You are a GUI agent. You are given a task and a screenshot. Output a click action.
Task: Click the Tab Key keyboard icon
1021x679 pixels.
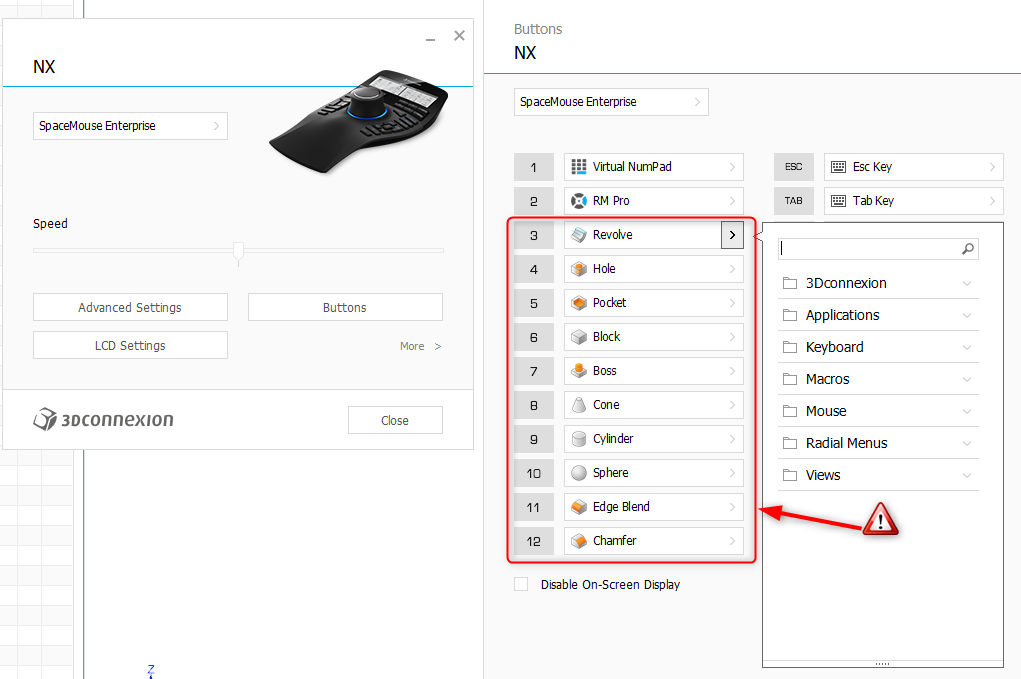click(x=839, y=201)
